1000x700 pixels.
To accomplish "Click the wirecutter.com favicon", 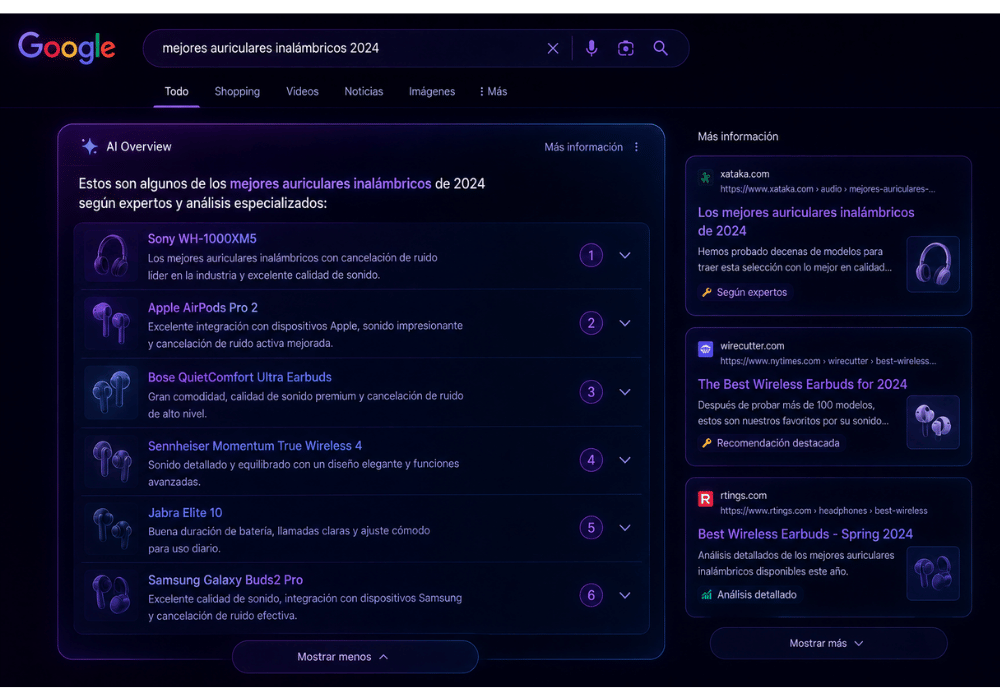I will pos(705,349).
